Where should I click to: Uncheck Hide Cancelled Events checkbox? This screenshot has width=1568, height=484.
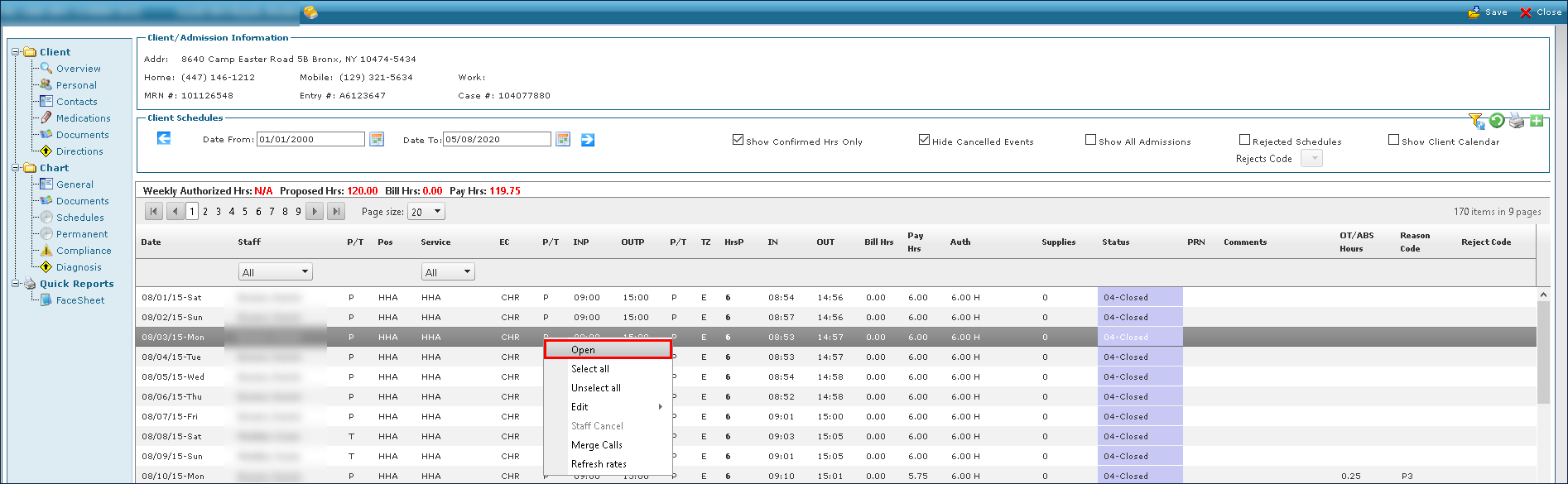(924, 140)
